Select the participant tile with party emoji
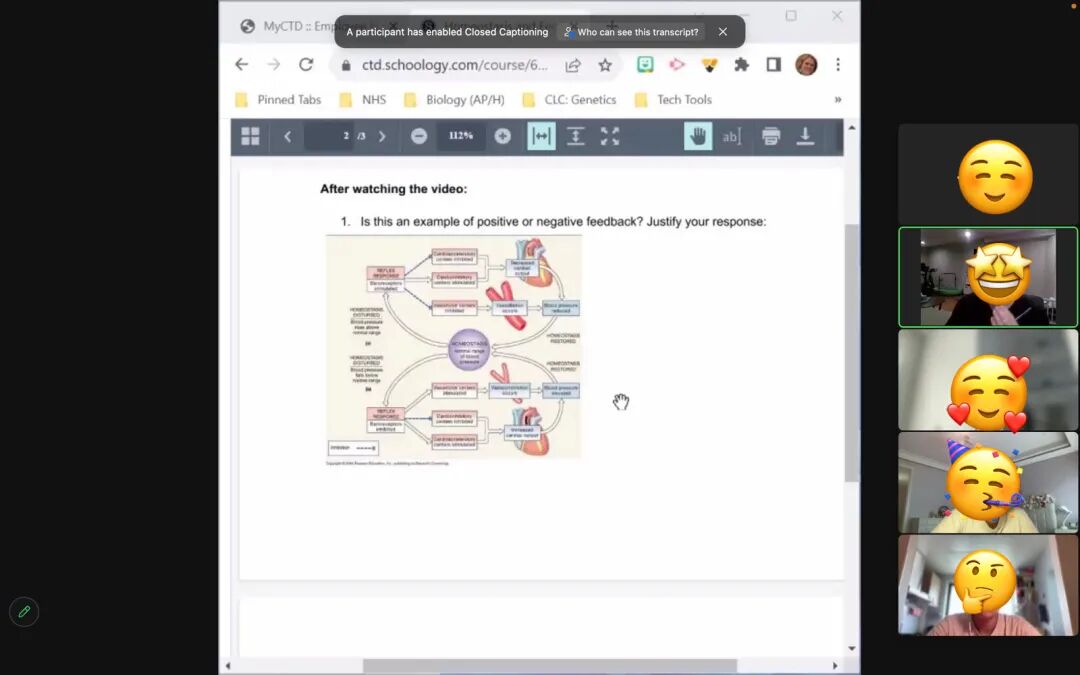Screen dimensions: 1080x675 point(988,482)
